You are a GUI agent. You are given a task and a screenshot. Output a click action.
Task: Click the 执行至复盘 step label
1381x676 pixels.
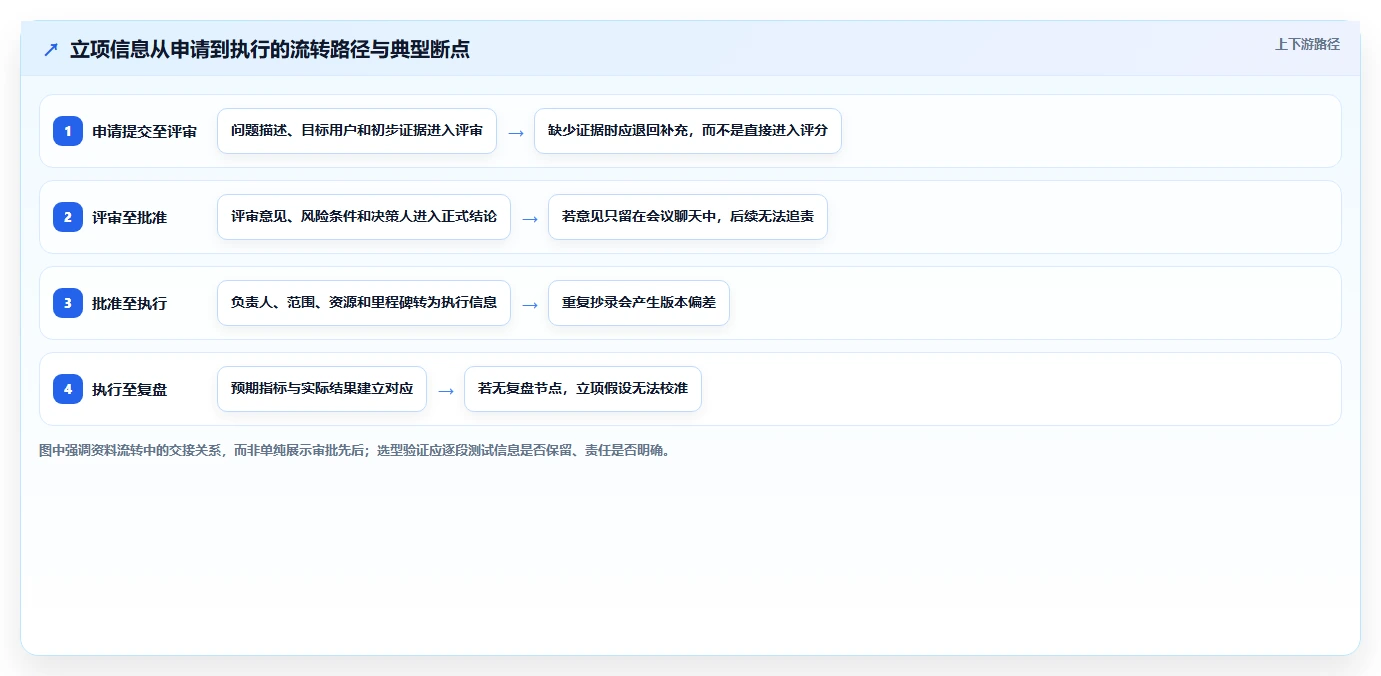pyautogui.click(x=129, y=390)
